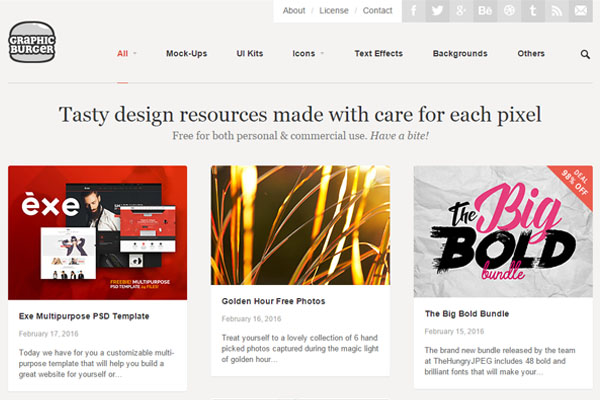Click the February 16, 2016 date
600x400 pixels.
[251, 319]
